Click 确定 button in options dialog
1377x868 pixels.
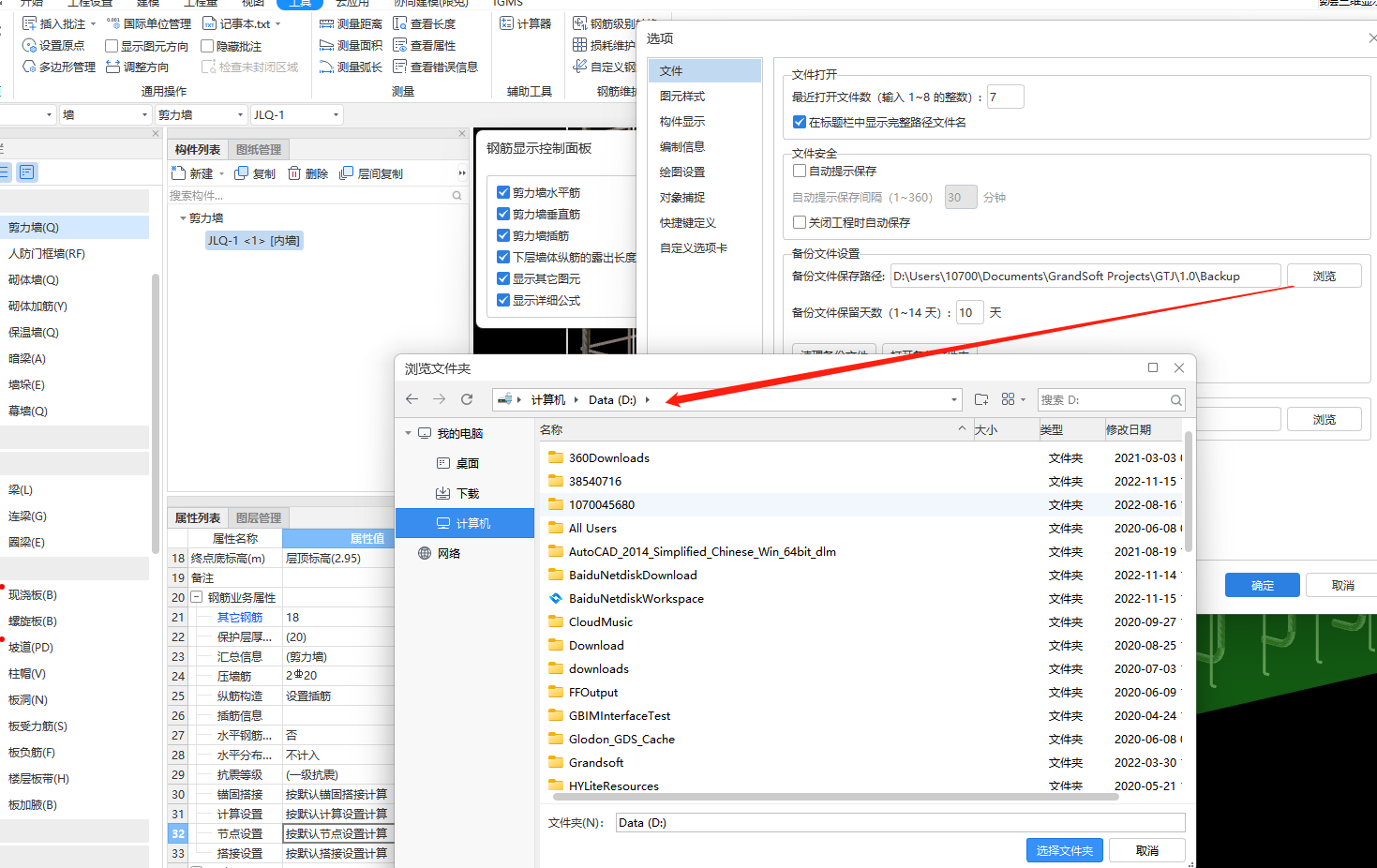[x=1262, y=585]
